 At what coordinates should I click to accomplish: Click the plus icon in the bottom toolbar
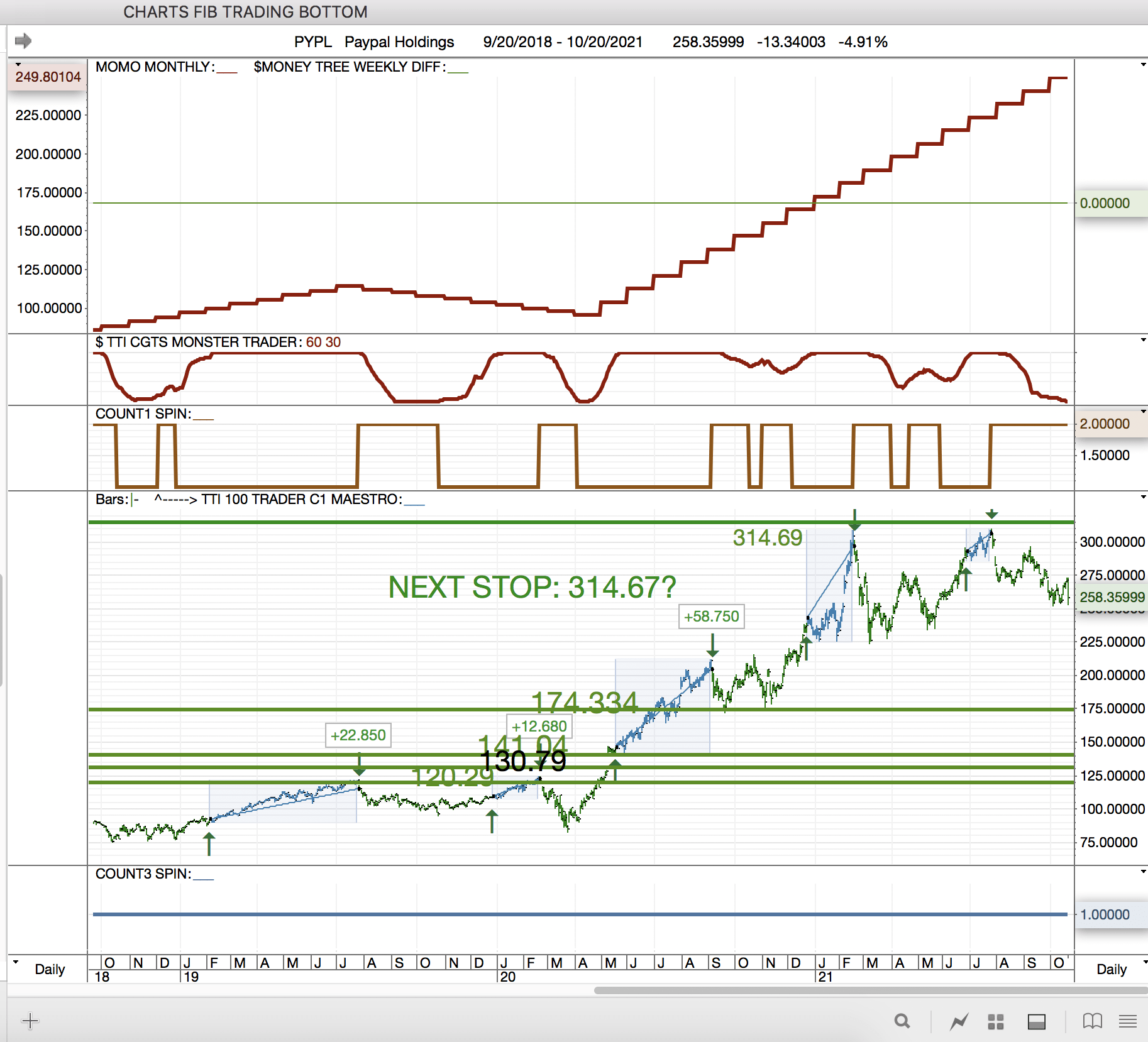pos(30,1021)
